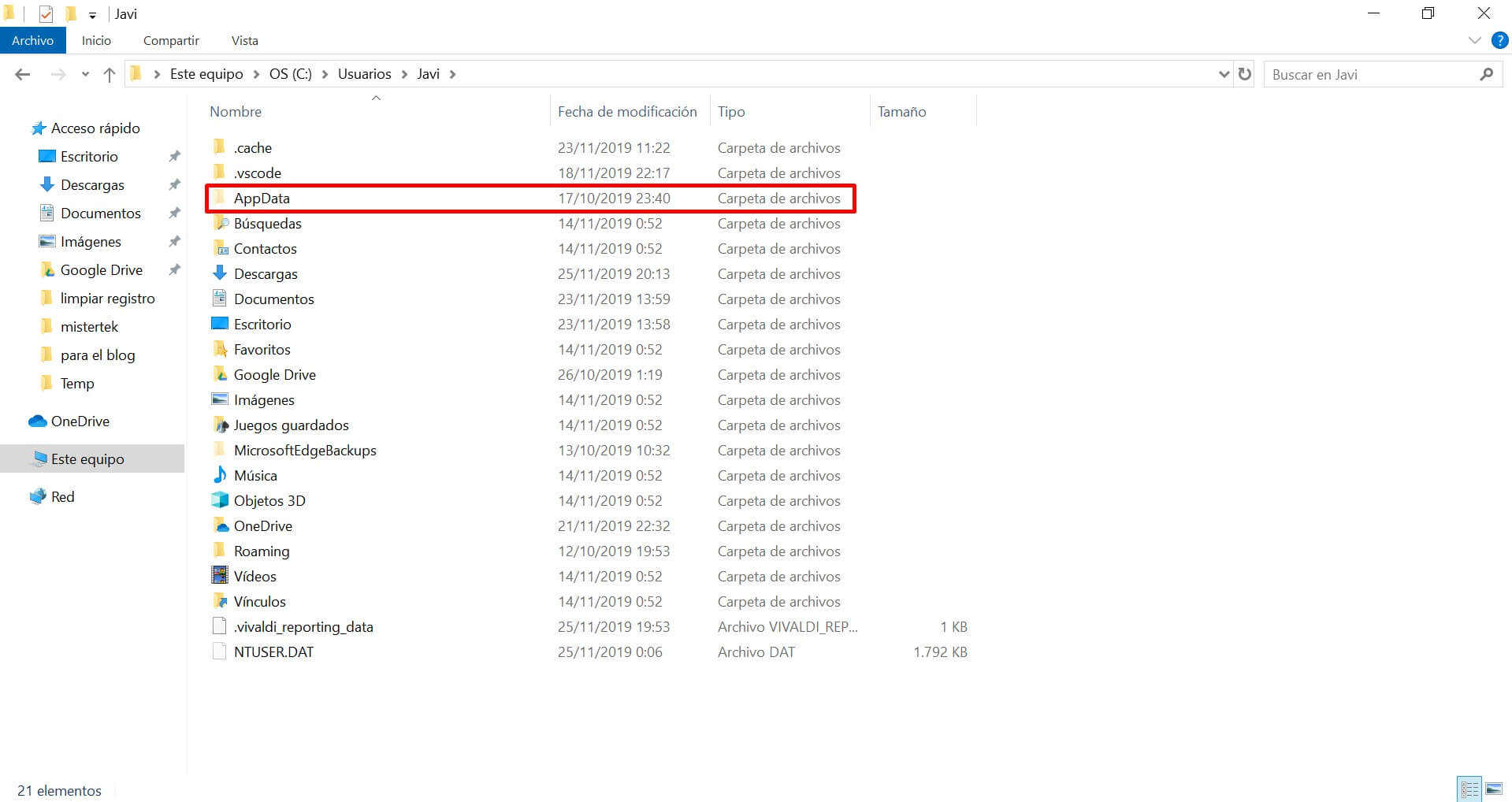The image size is (1512, 802).
Task: Go up one folder level
Action: (110, 74)
